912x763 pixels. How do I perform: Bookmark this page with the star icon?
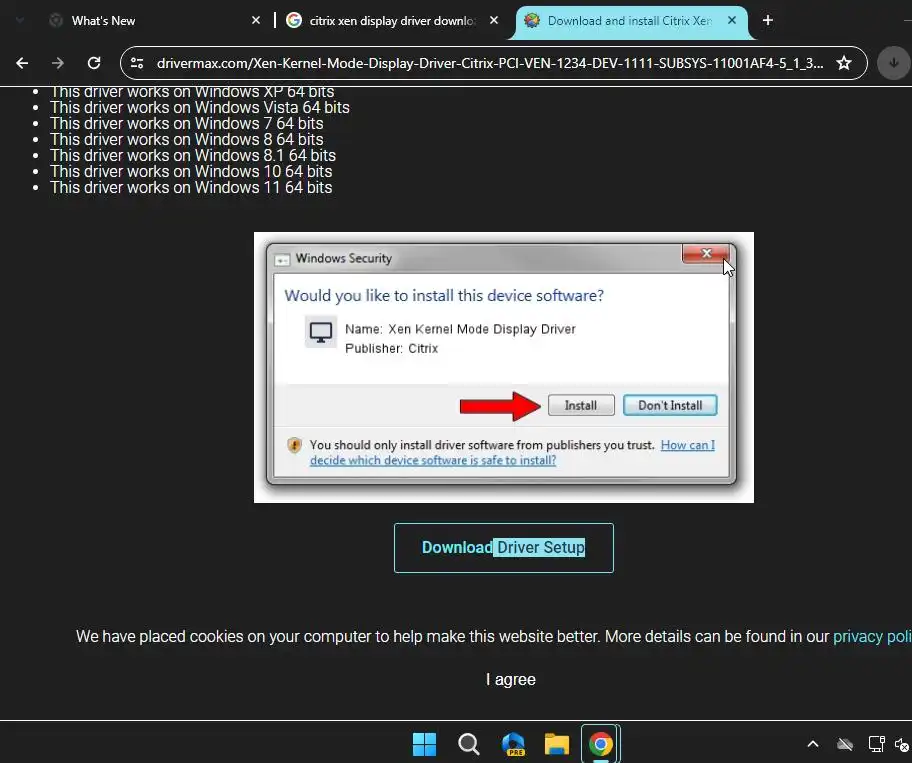(844, 63)
